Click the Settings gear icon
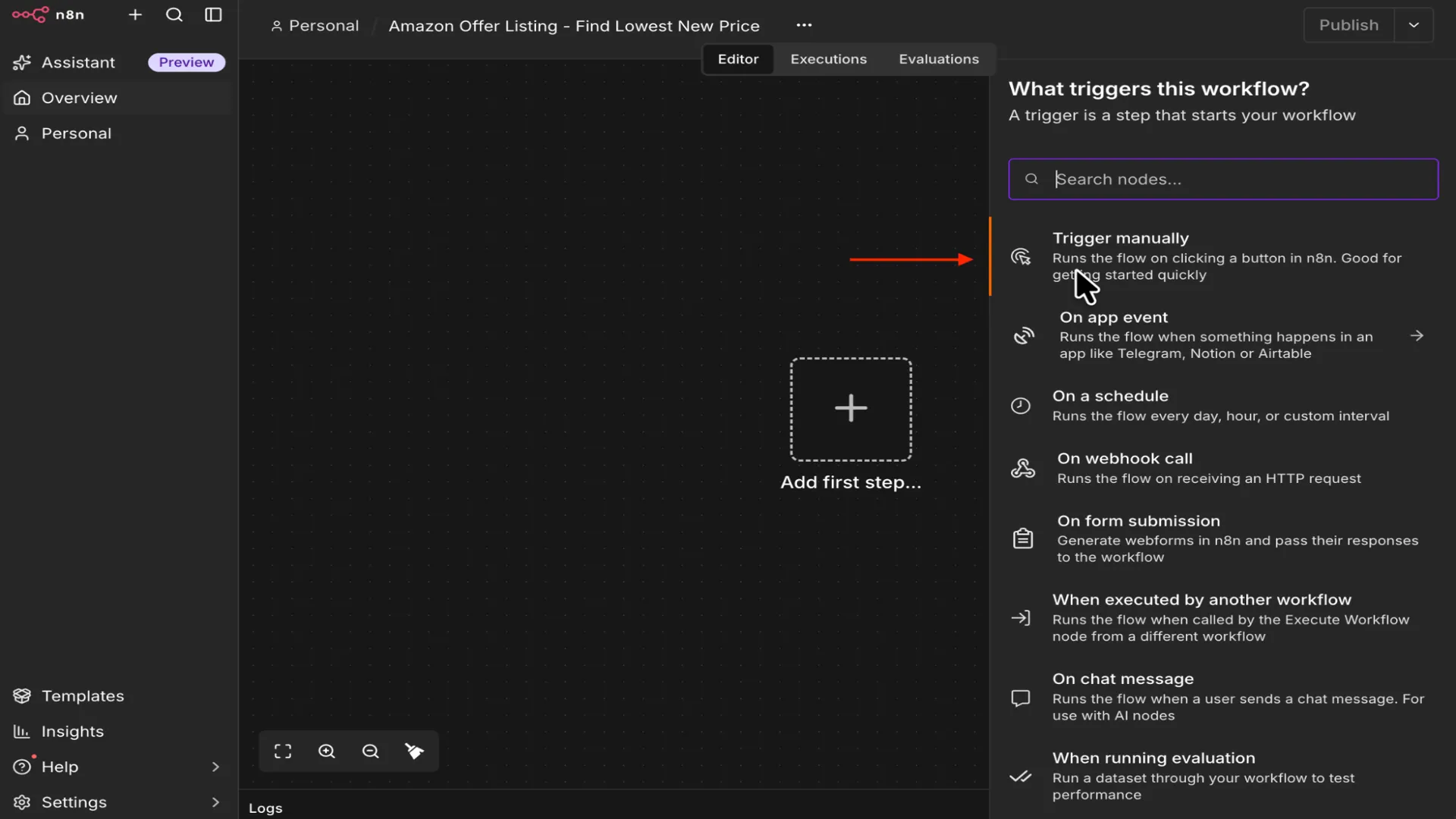Image resolution: width=1456 pixels, height=819 pixels. 22,802
